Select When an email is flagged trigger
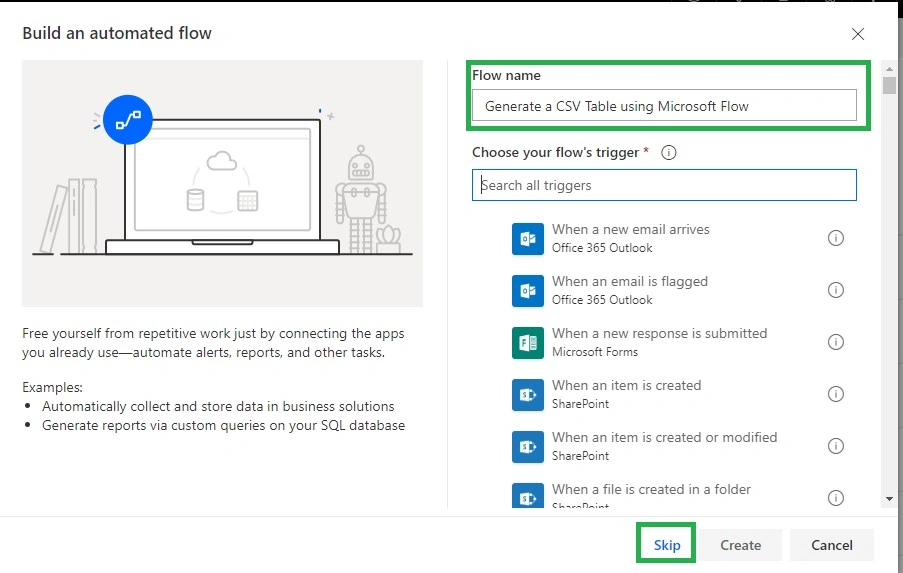Viewport: 903px width, 573px height. (x=678, y=291)
